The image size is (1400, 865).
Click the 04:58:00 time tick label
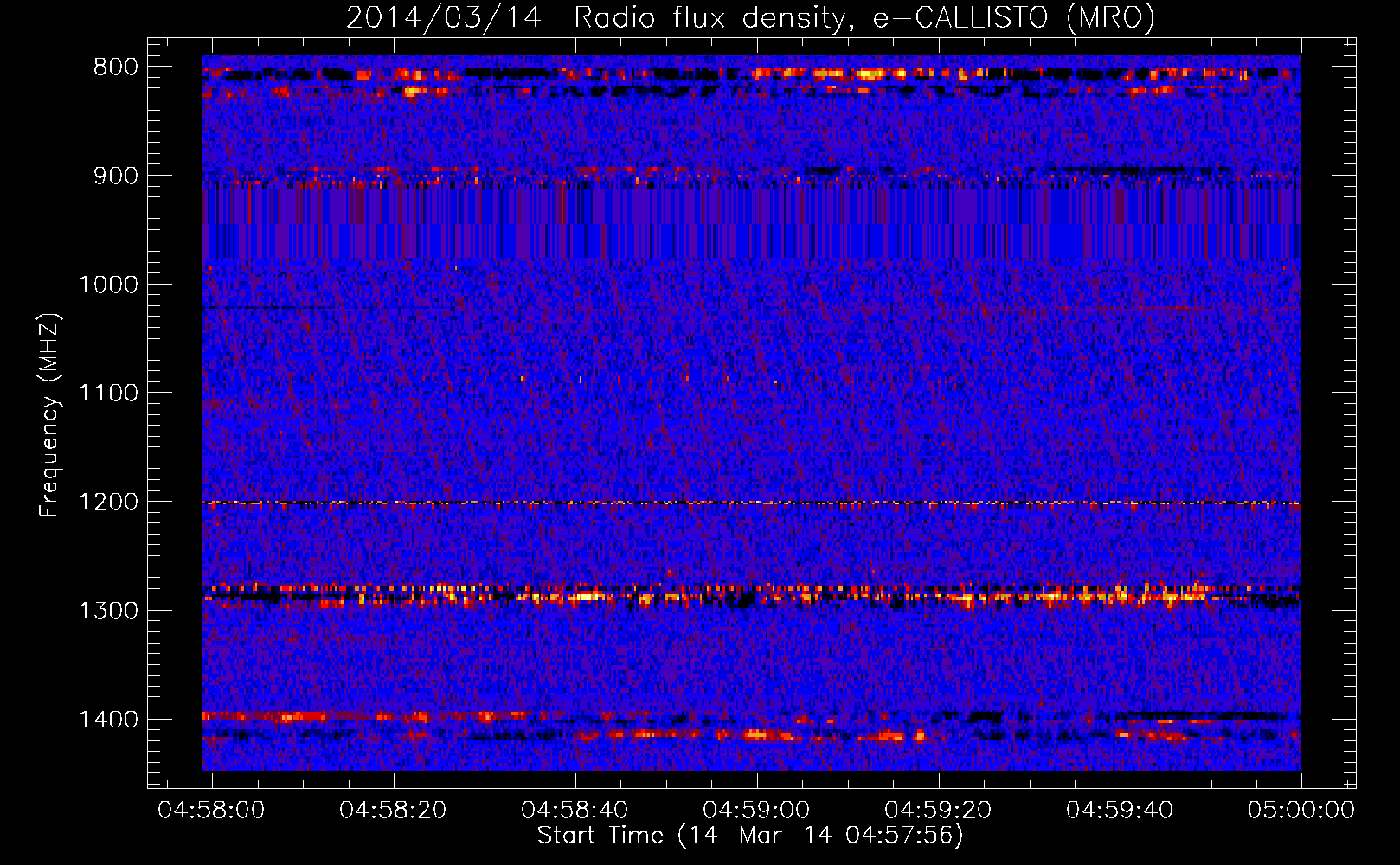pos(212,811)
